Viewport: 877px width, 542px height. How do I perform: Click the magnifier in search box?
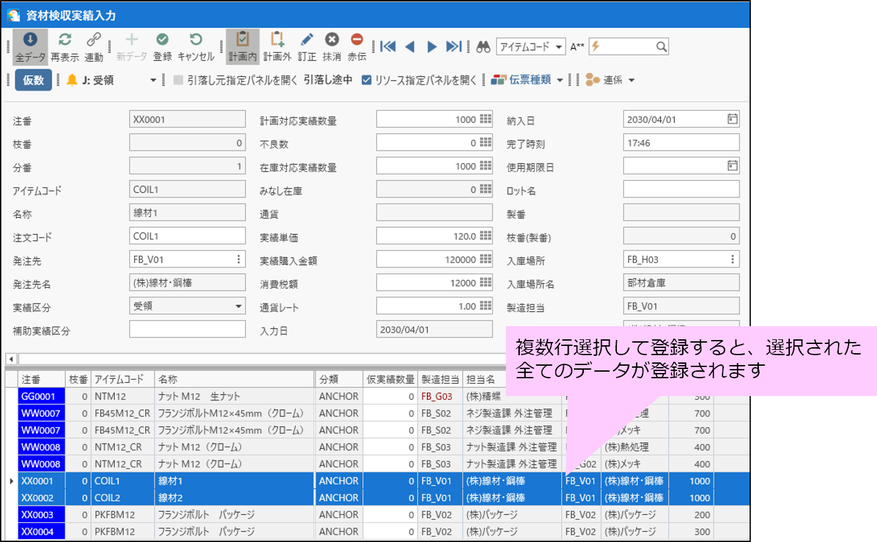(x=661, y=46)
